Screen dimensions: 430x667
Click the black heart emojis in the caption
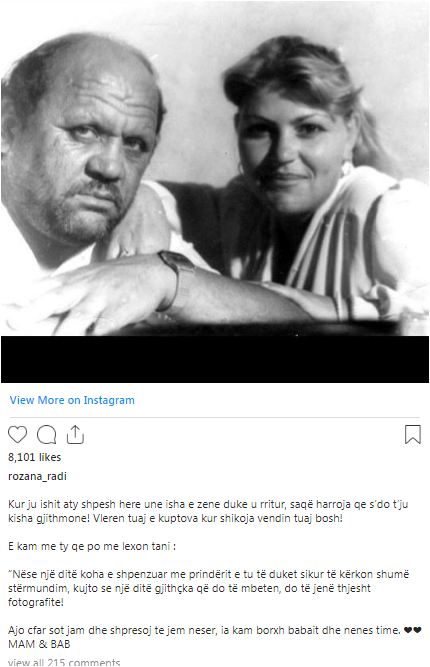click(x=413, y=630)
